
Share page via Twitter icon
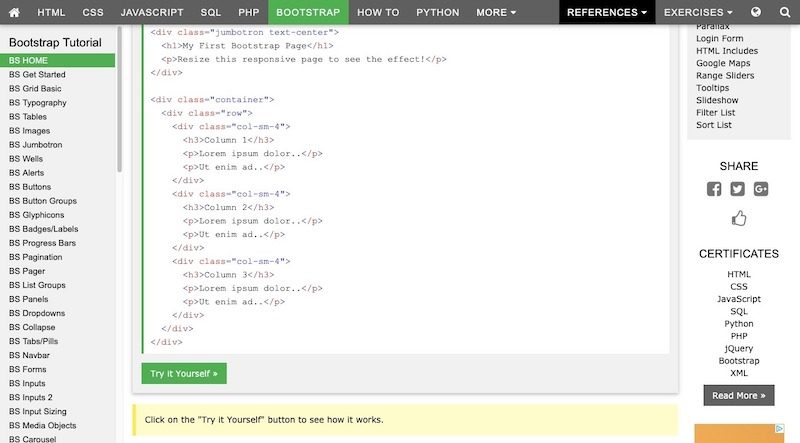click(737, 189)
